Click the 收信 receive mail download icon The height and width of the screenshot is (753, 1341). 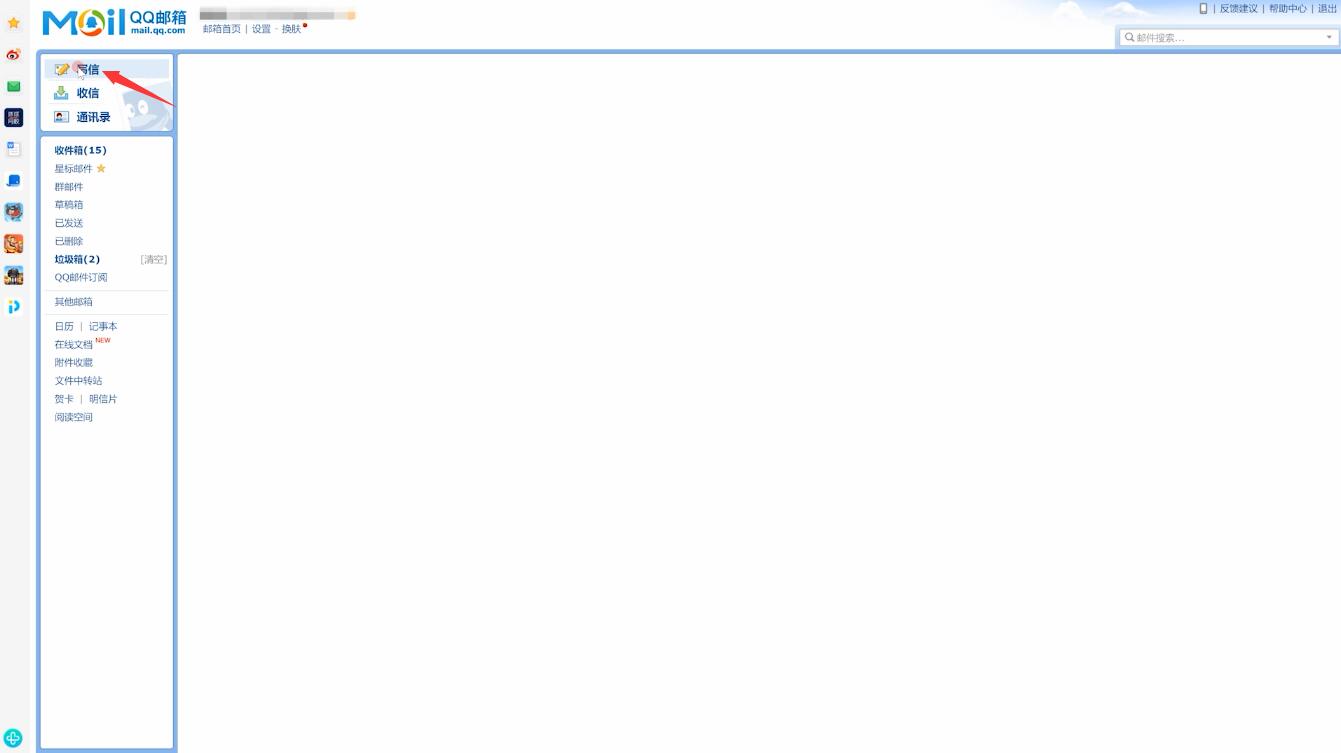[62, 93]
